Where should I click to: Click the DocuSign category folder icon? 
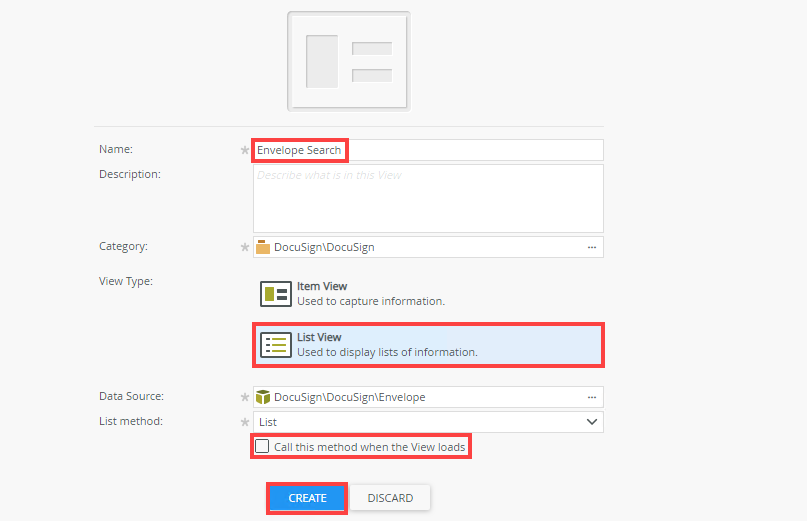[x=263, y=247]
